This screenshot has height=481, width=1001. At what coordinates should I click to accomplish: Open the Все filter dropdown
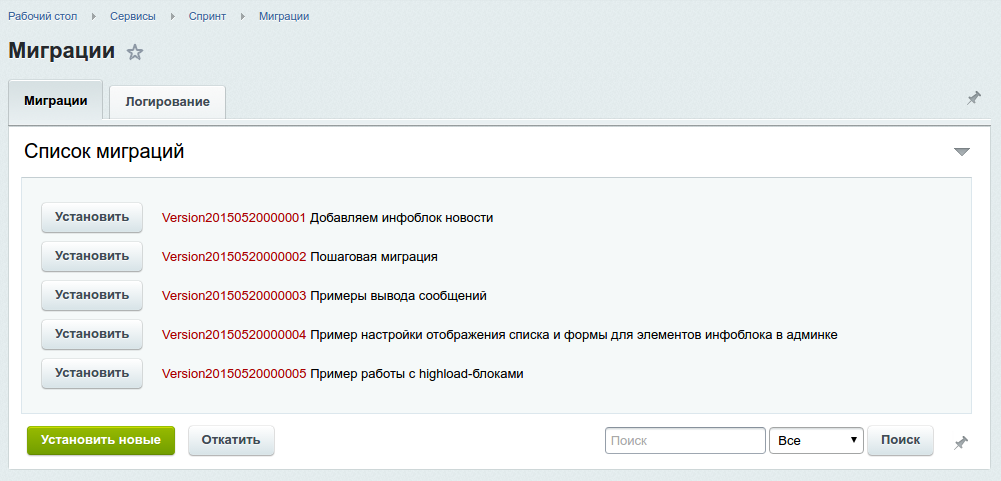tap(815, 441)
